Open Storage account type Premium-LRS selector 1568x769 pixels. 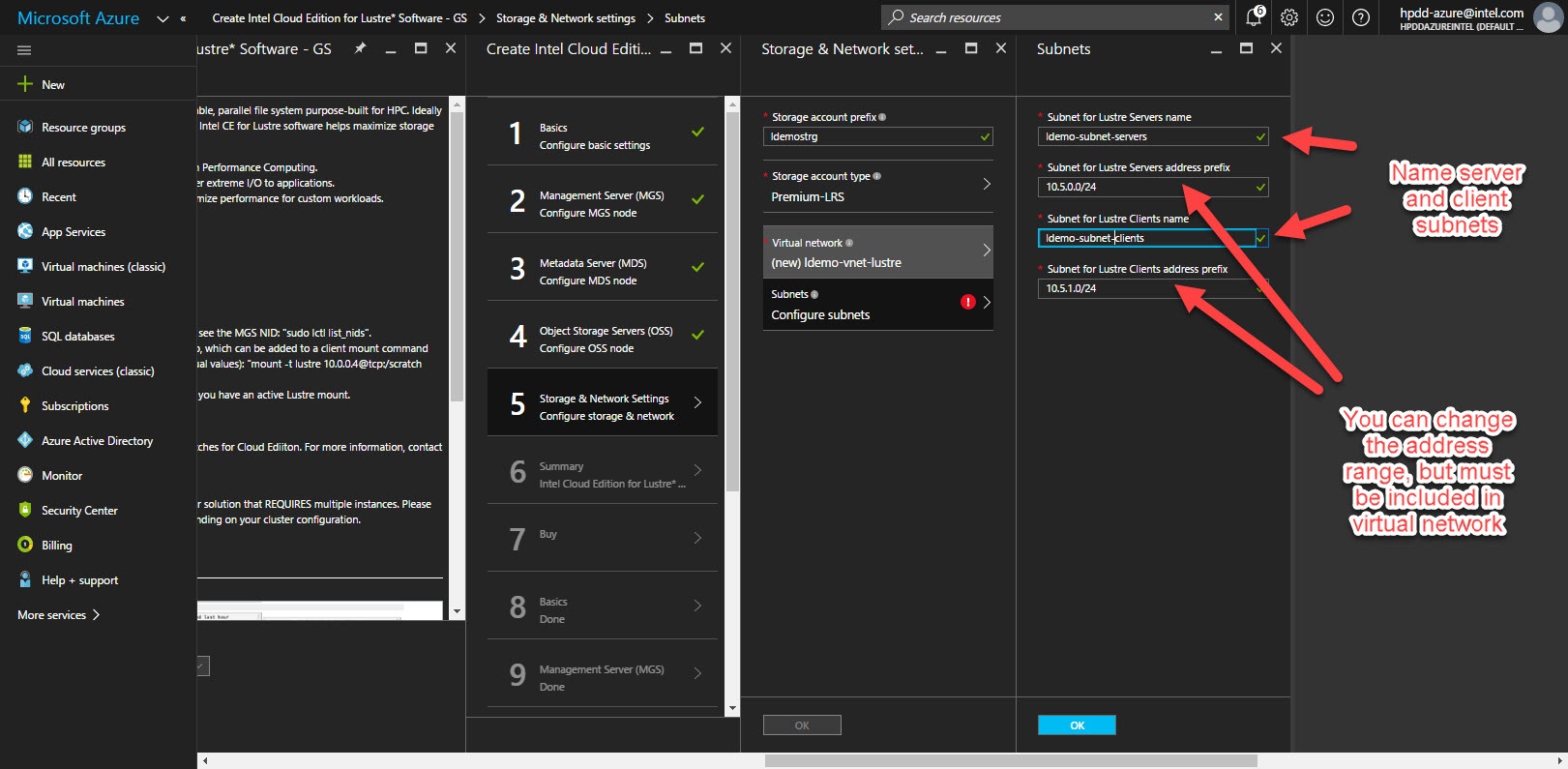(x=878, y=187)
